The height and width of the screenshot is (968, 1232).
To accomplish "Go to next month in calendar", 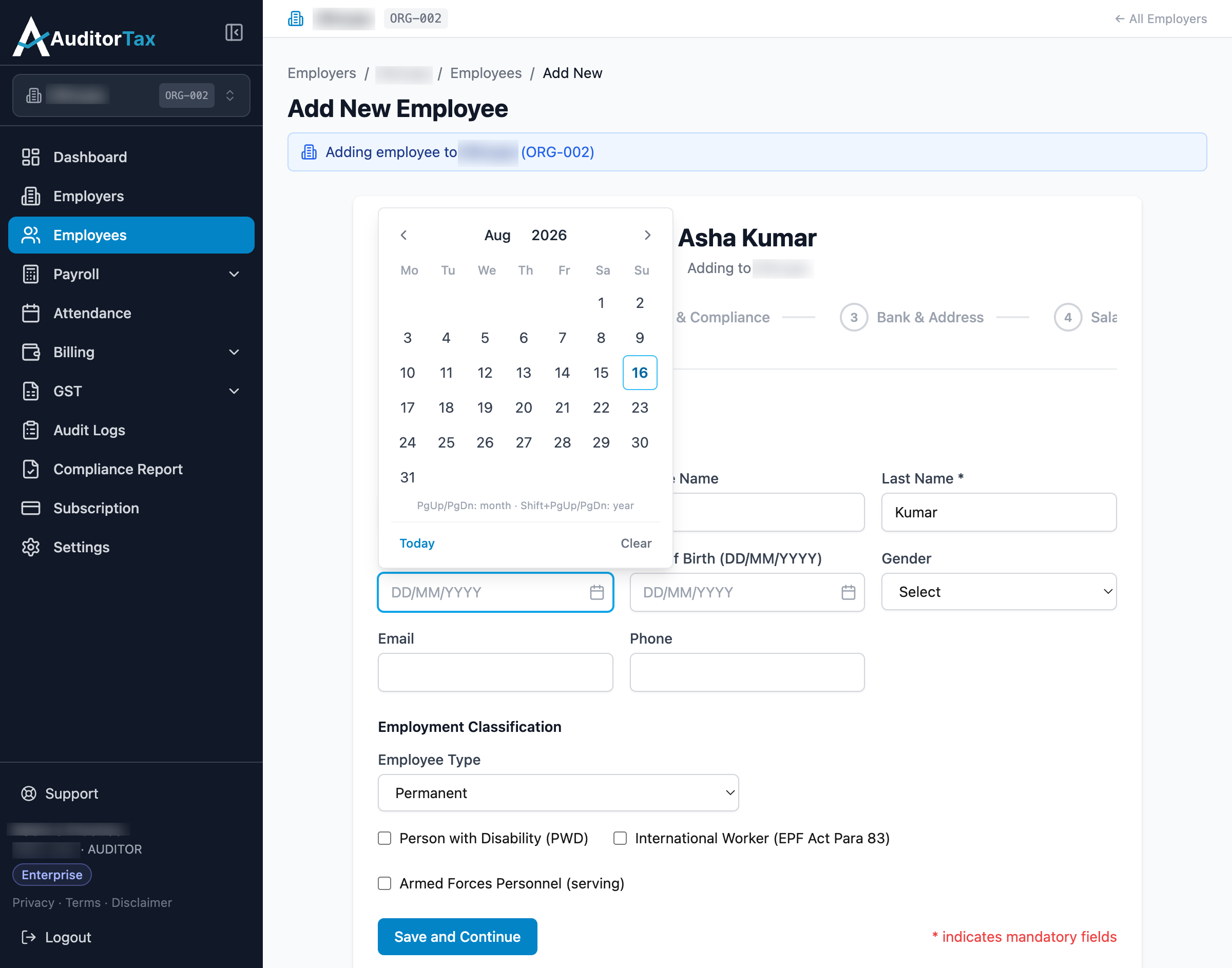I will point(647,235).
